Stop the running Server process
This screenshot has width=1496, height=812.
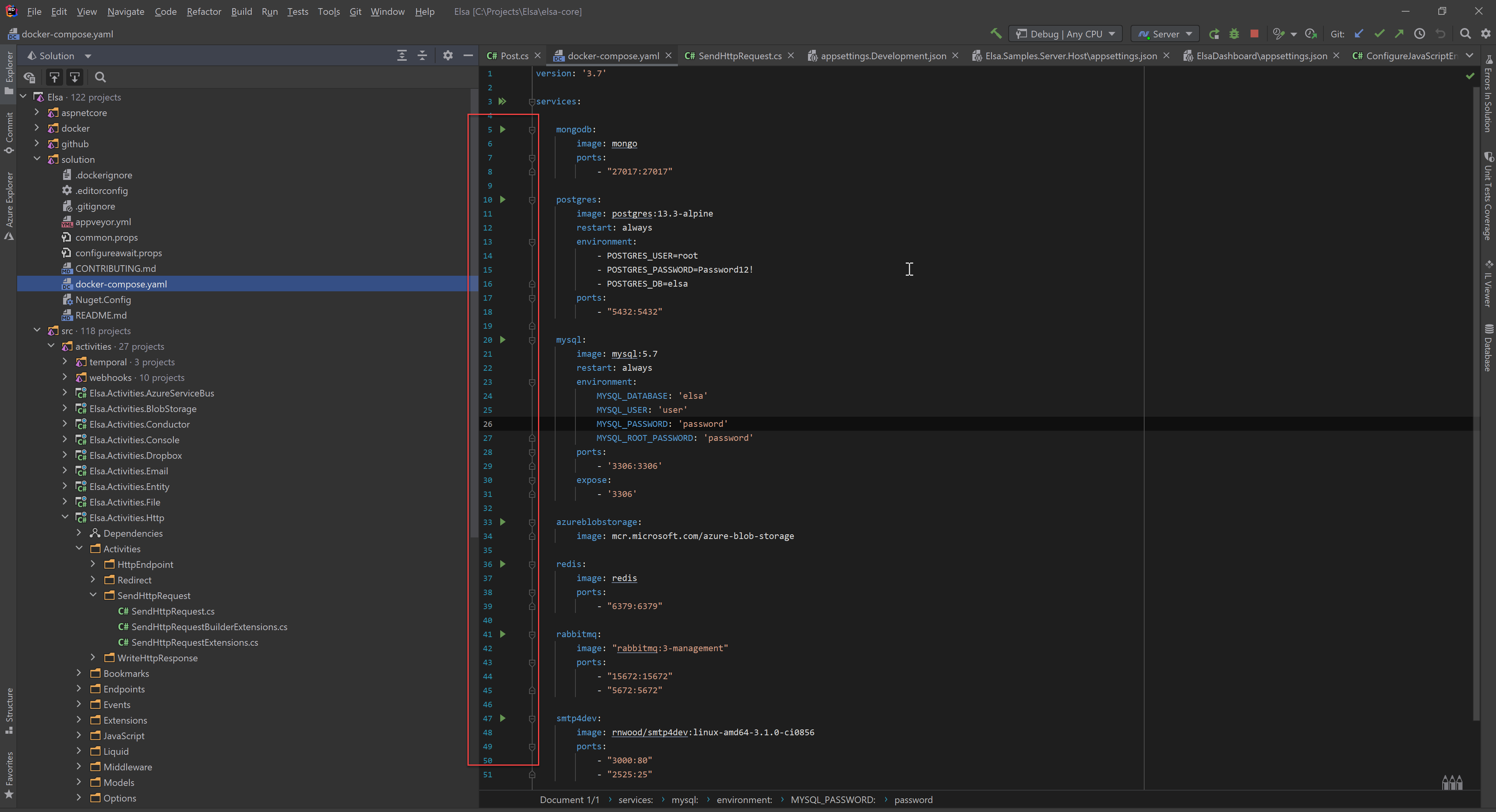click(x=1254, y=33)
